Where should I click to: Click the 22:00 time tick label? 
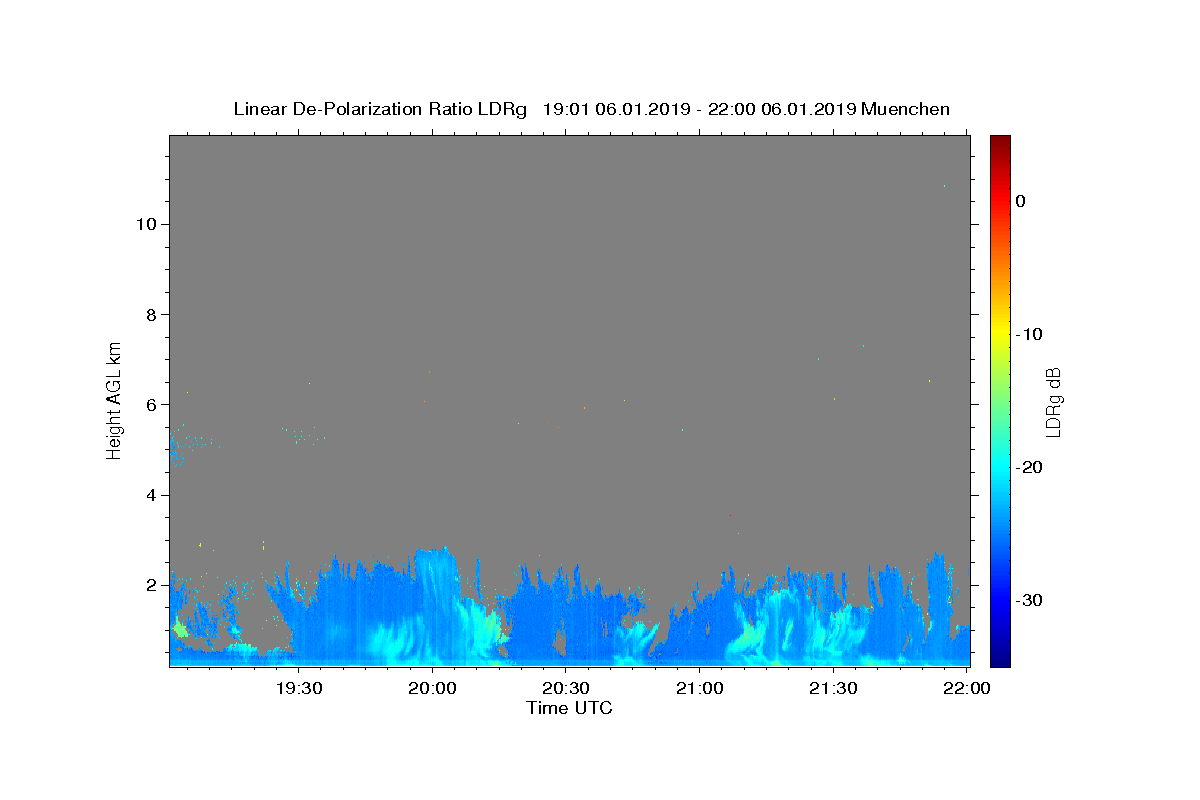tap(966, 688)
